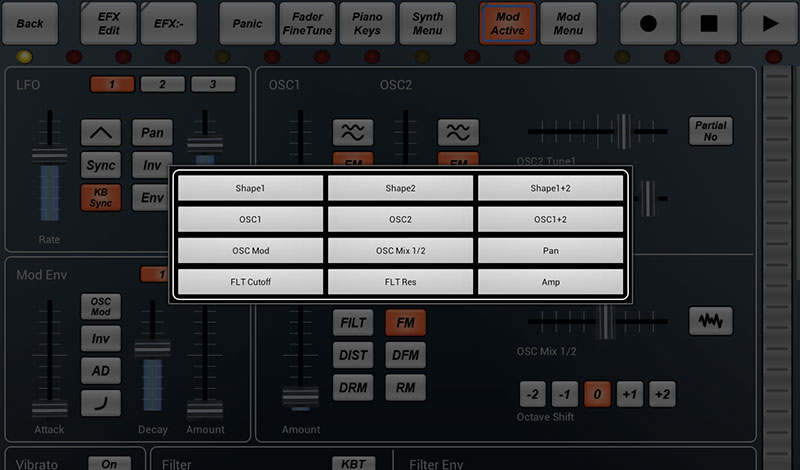Select the OSC1+2 option
The image size is (800, 470).
[x=551, y=219]
